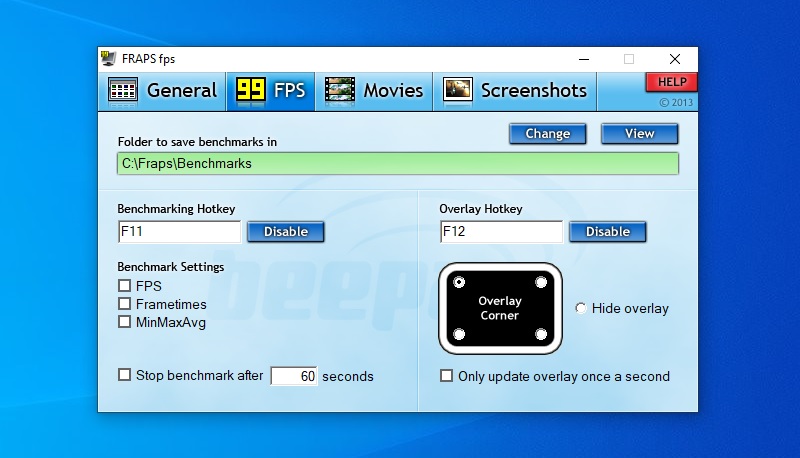The height and width of the screenshot is (458, 800).
Task: Enable the FPS benchmark checkbox
Action: pyautogui.click(x=124, y=286)
